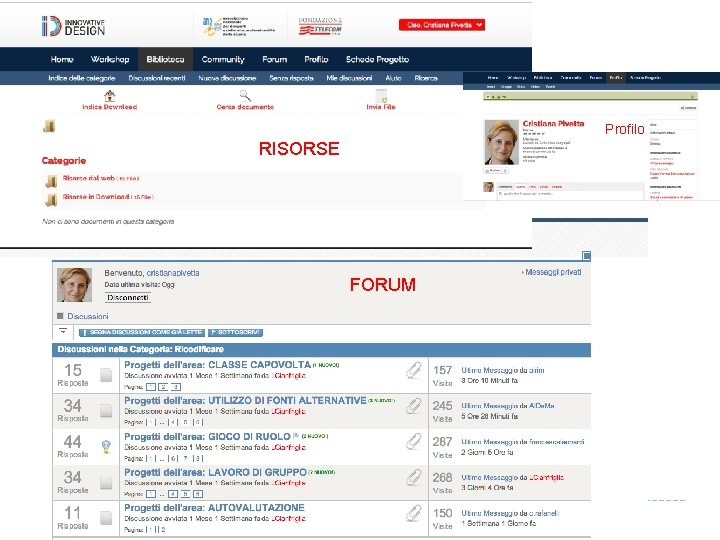Open Progetti dell'area: CLASSE CAPOVOLTA discussion
The image size is (720, 540).
point(218,365)
